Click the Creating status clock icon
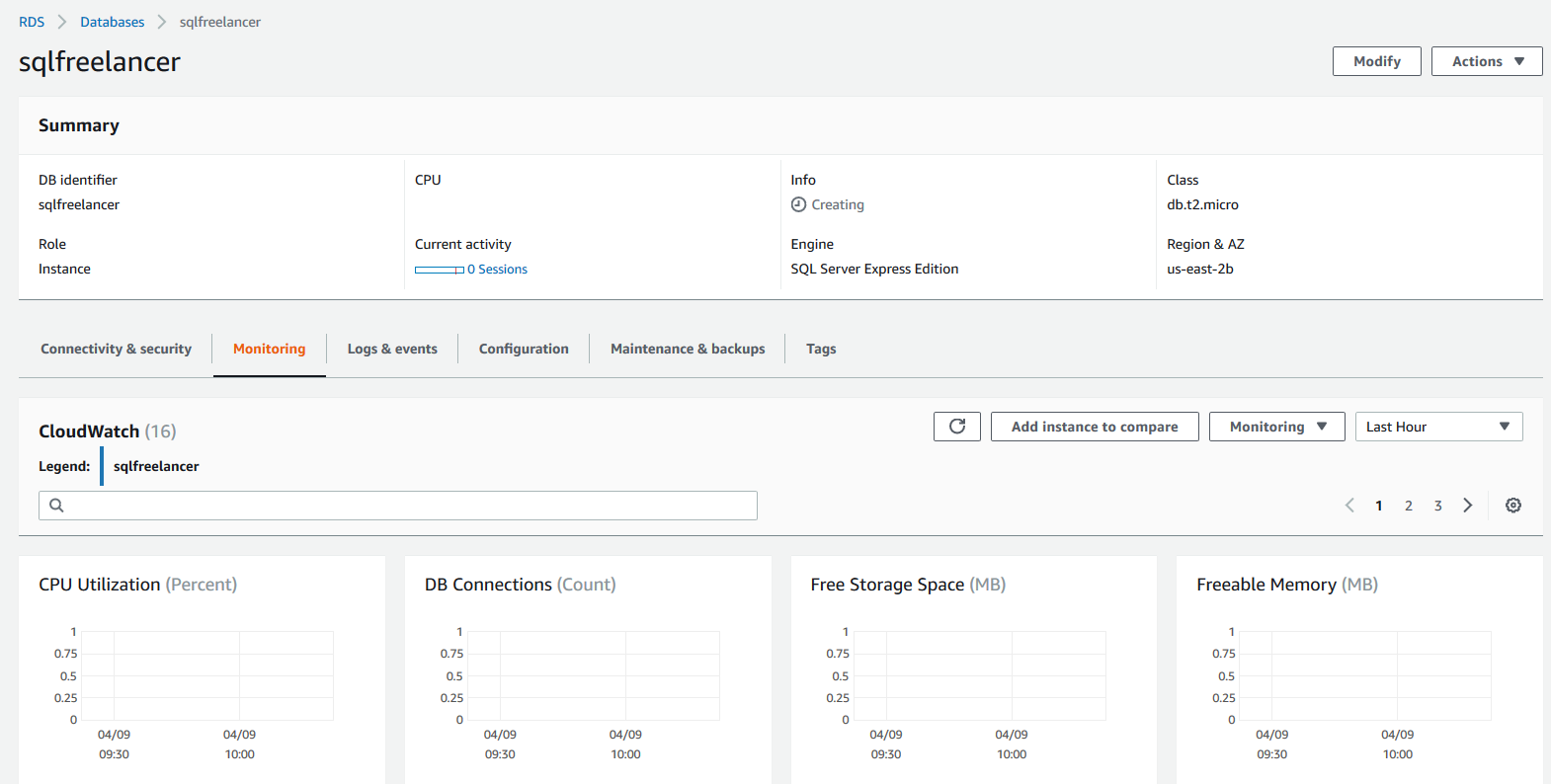The image size is (1551, 784). (x=798, y=204)
